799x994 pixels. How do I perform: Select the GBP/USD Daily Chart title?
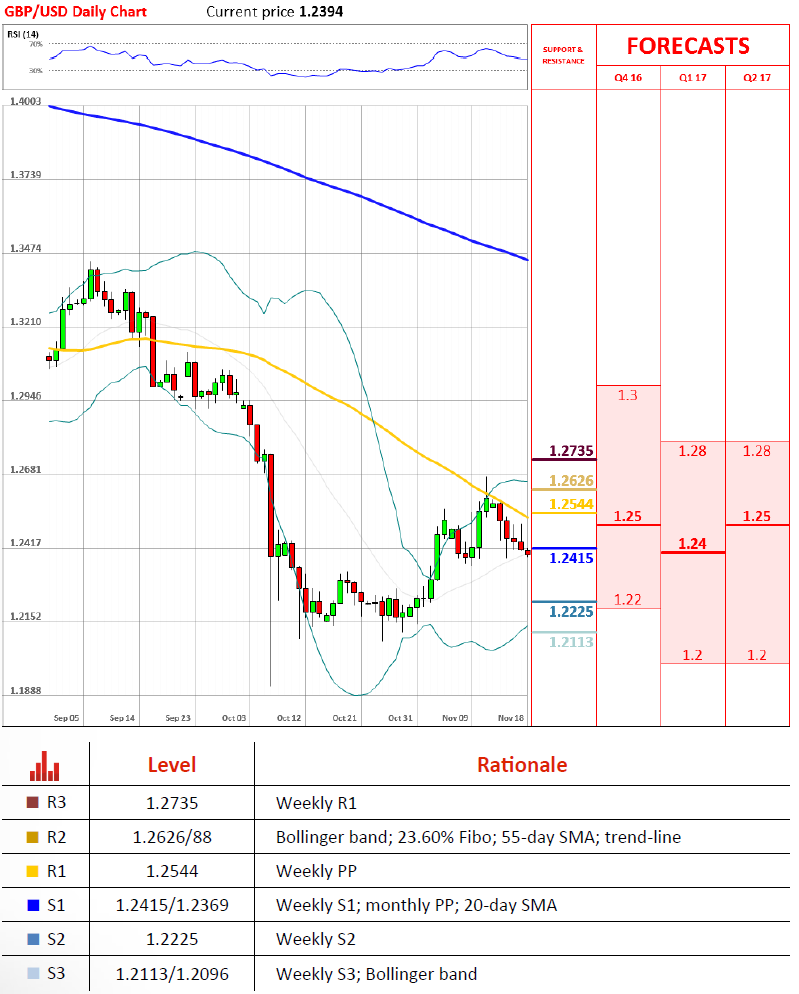pyautogui.click(x=75, y=11)
